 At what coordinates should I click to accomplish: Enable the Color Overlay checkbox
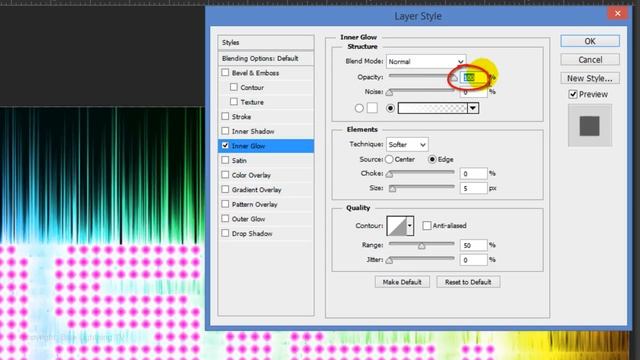click(x=225, y=175)
